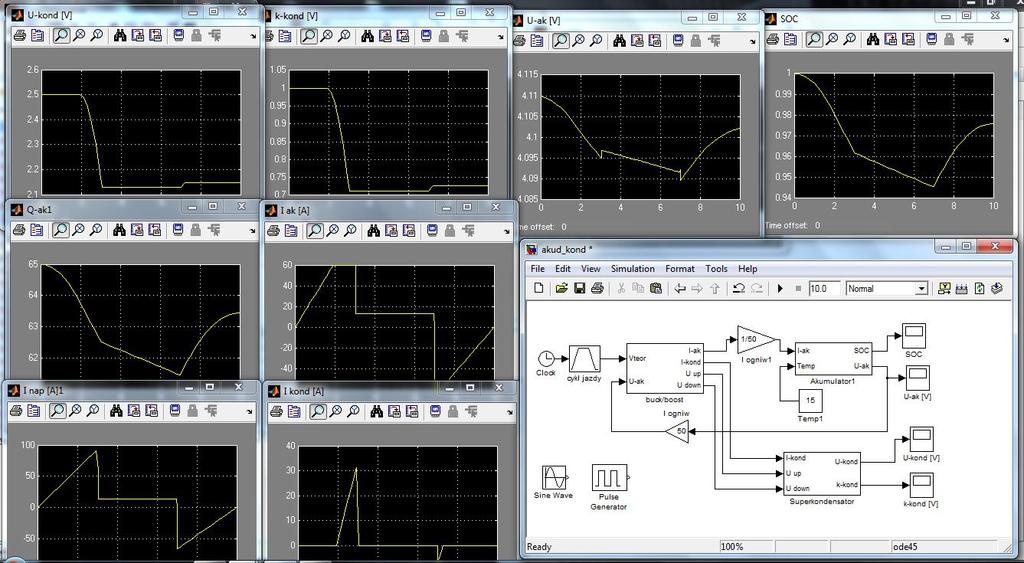
Task: Toggle Floating scope in I kond [A] scope
Action: [x=435, y=411]
